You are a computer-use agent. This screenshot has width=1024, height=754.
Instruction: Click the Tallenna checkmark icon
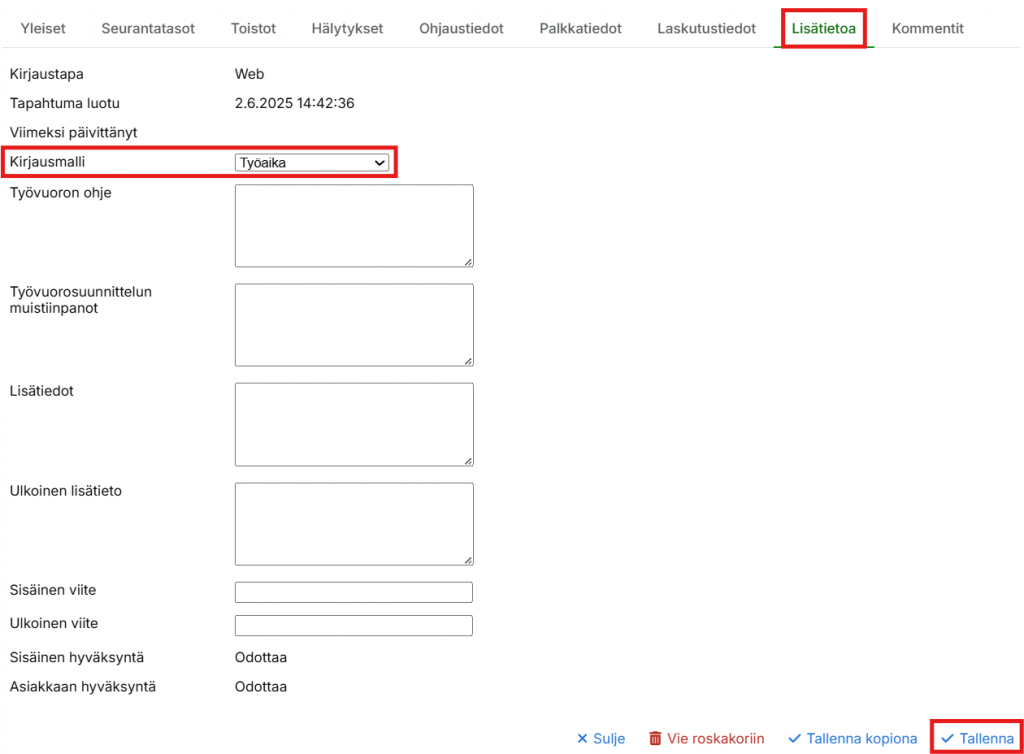coord(947,738)
